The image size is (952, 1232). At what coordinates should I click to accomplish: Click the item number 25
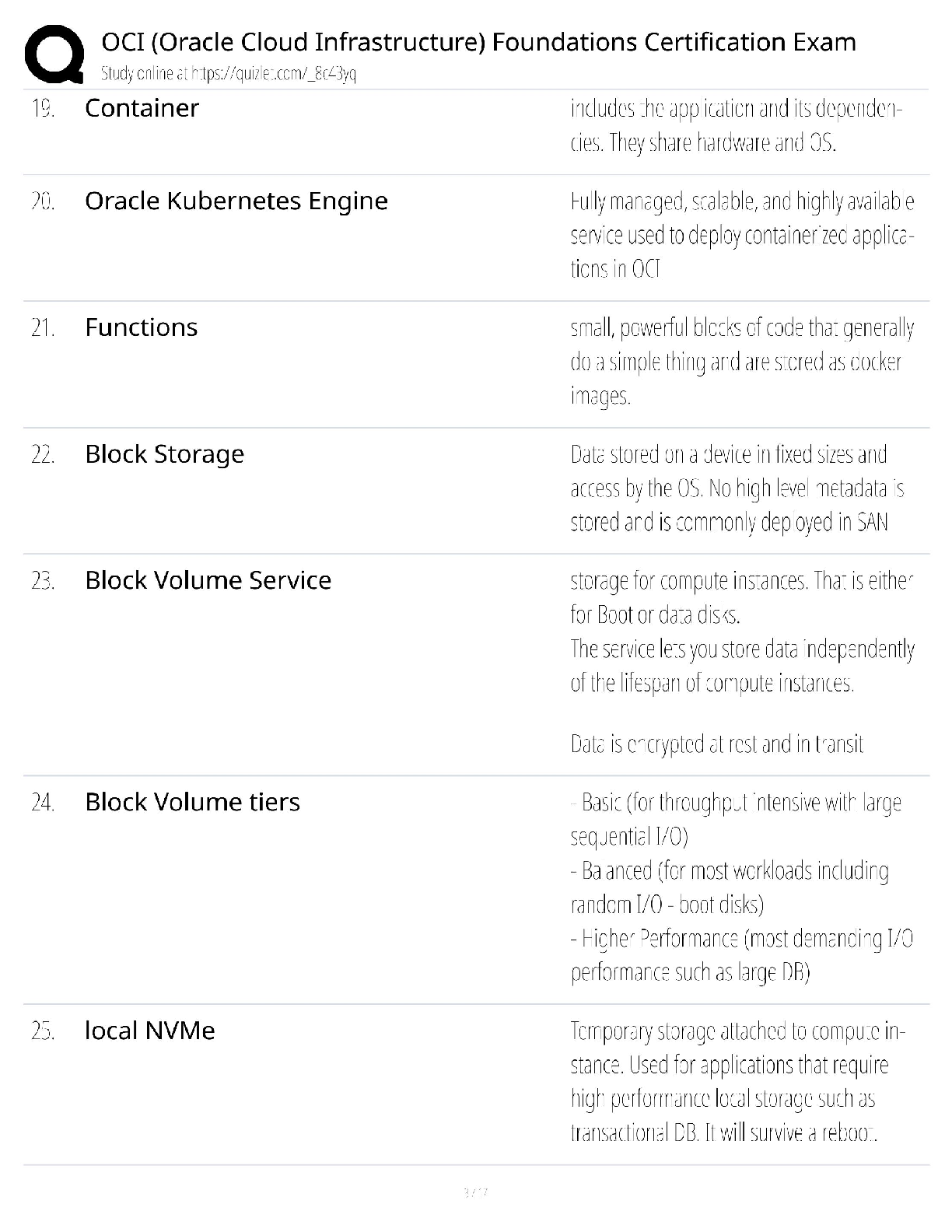(x=43, y=1031)
